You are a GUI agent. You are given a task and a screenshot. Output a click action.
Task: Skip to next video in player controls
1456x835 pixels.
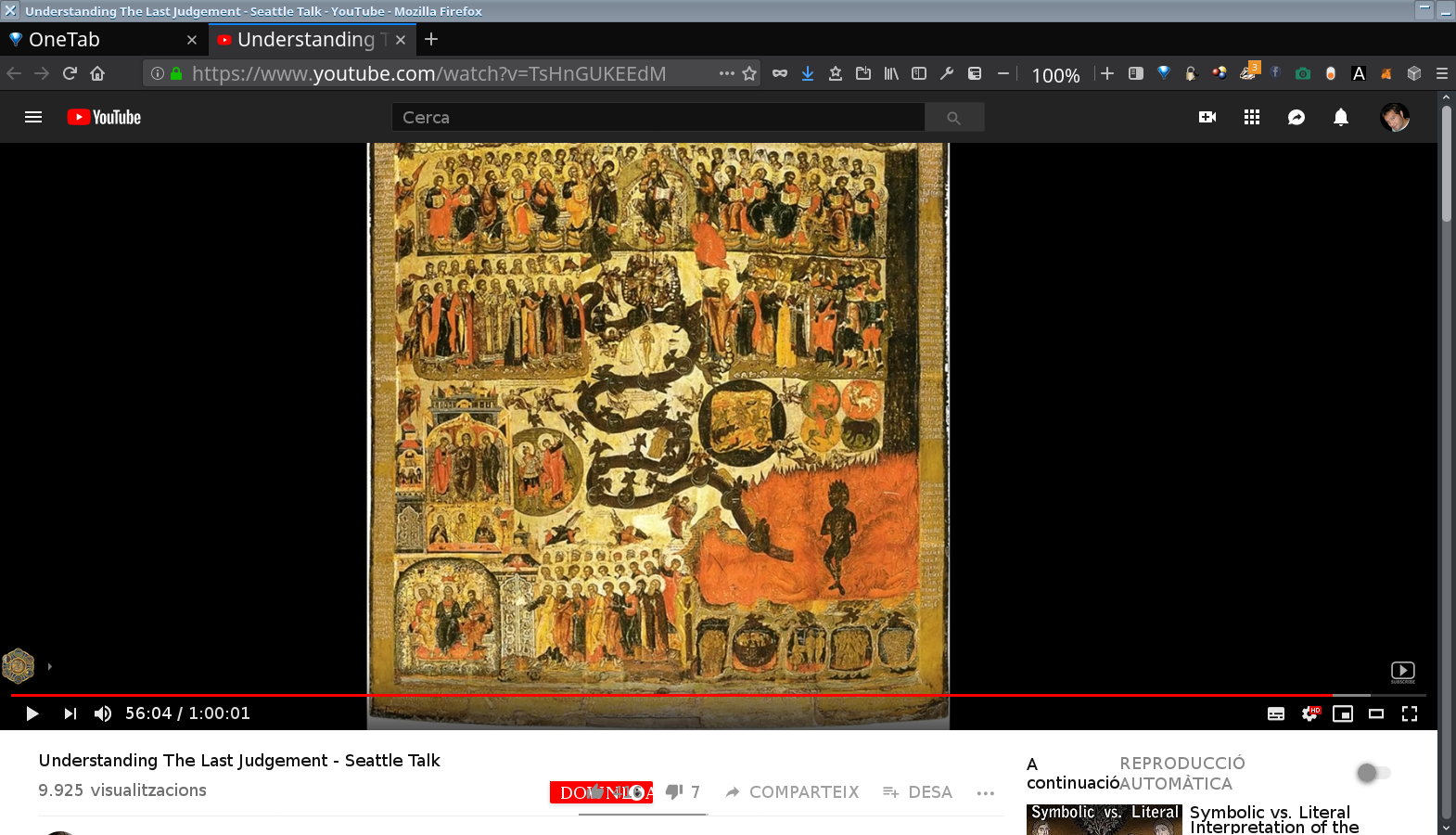(70, 713)
